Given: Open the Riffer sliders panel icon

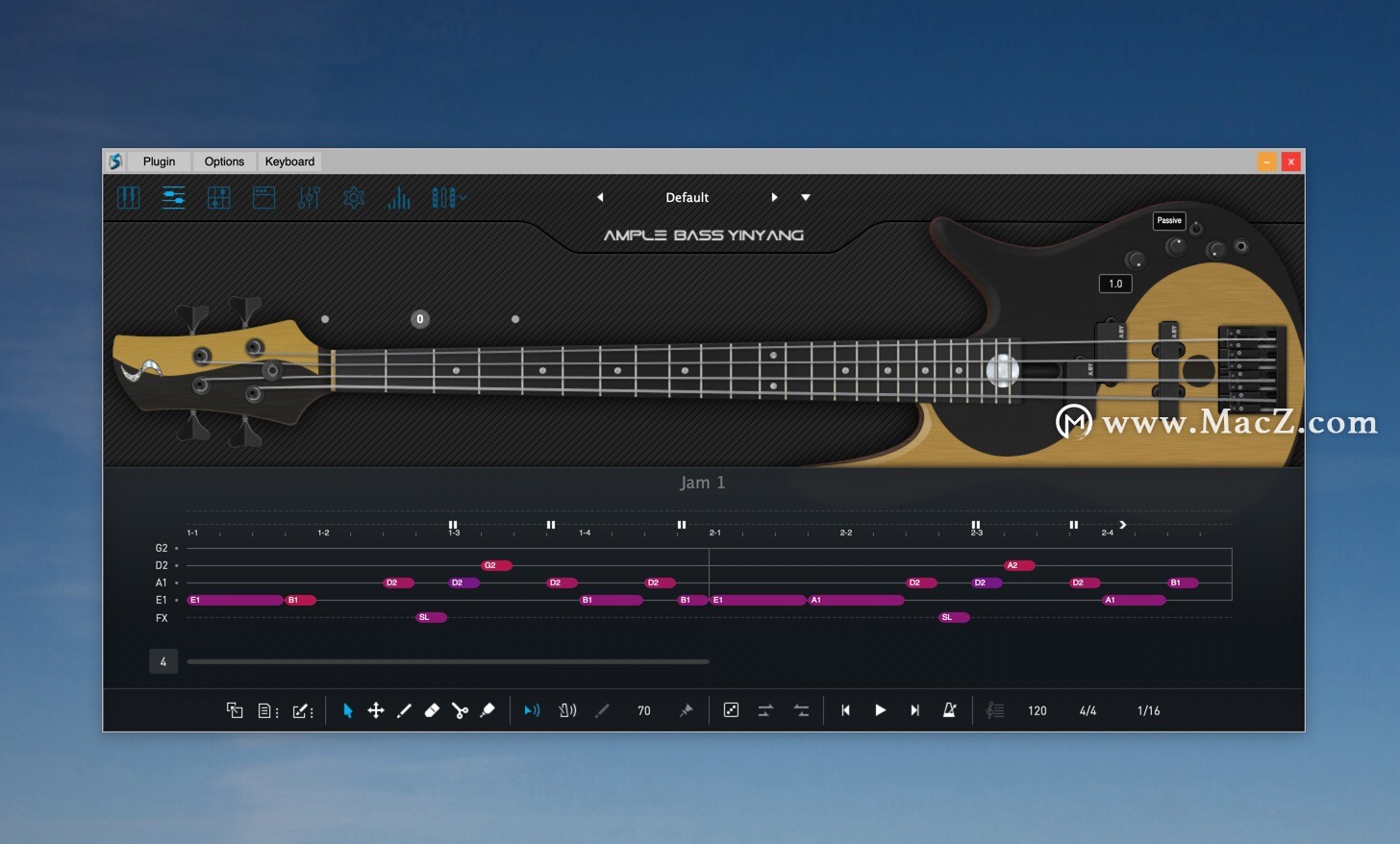Looking at the screenshot, I should point(174,198).
